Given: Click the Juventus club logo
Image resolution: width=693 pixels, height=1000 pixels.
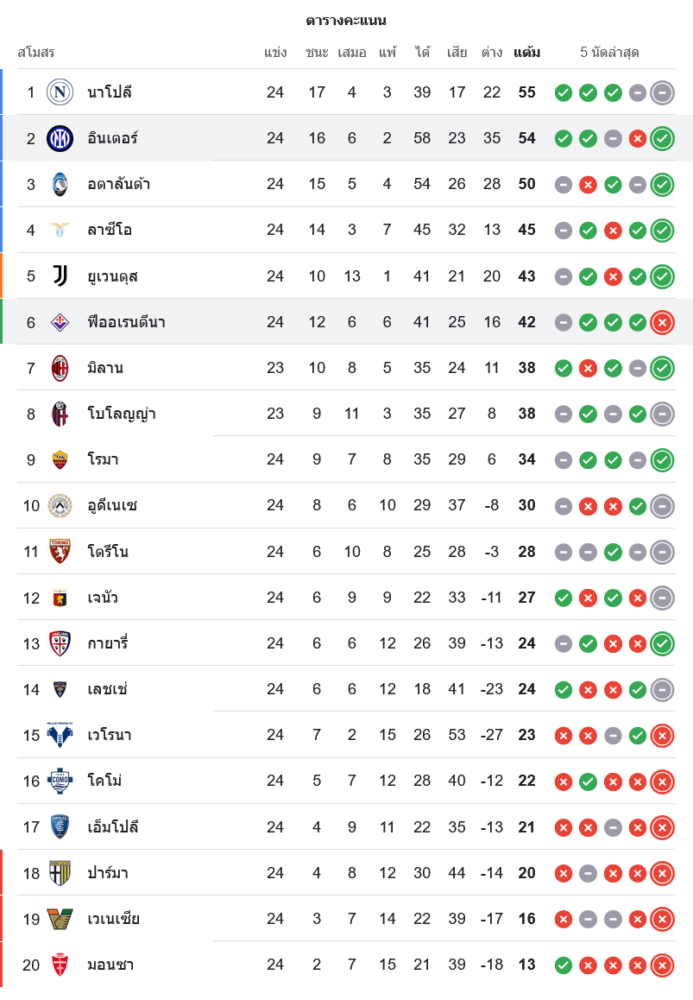Looking at the screenshot, I should pos(60,276).
